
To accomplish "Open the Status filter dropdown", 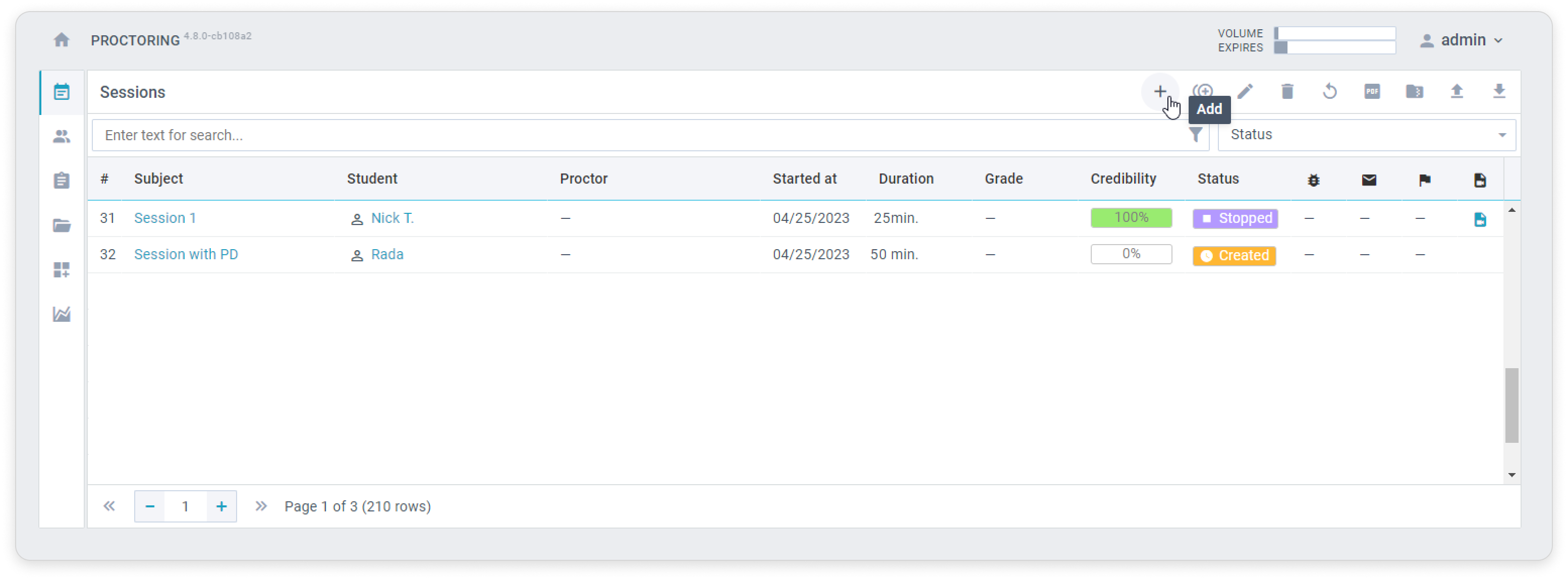I will coord(1366,135).
